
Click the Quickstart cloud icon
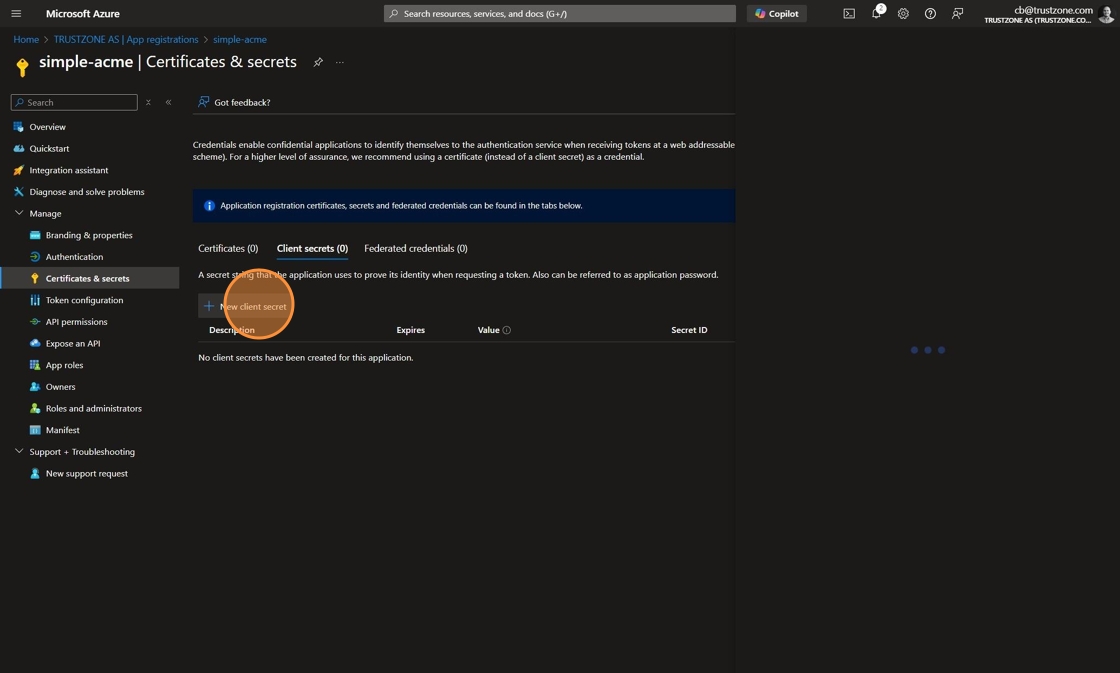click(x=19, y=149)
